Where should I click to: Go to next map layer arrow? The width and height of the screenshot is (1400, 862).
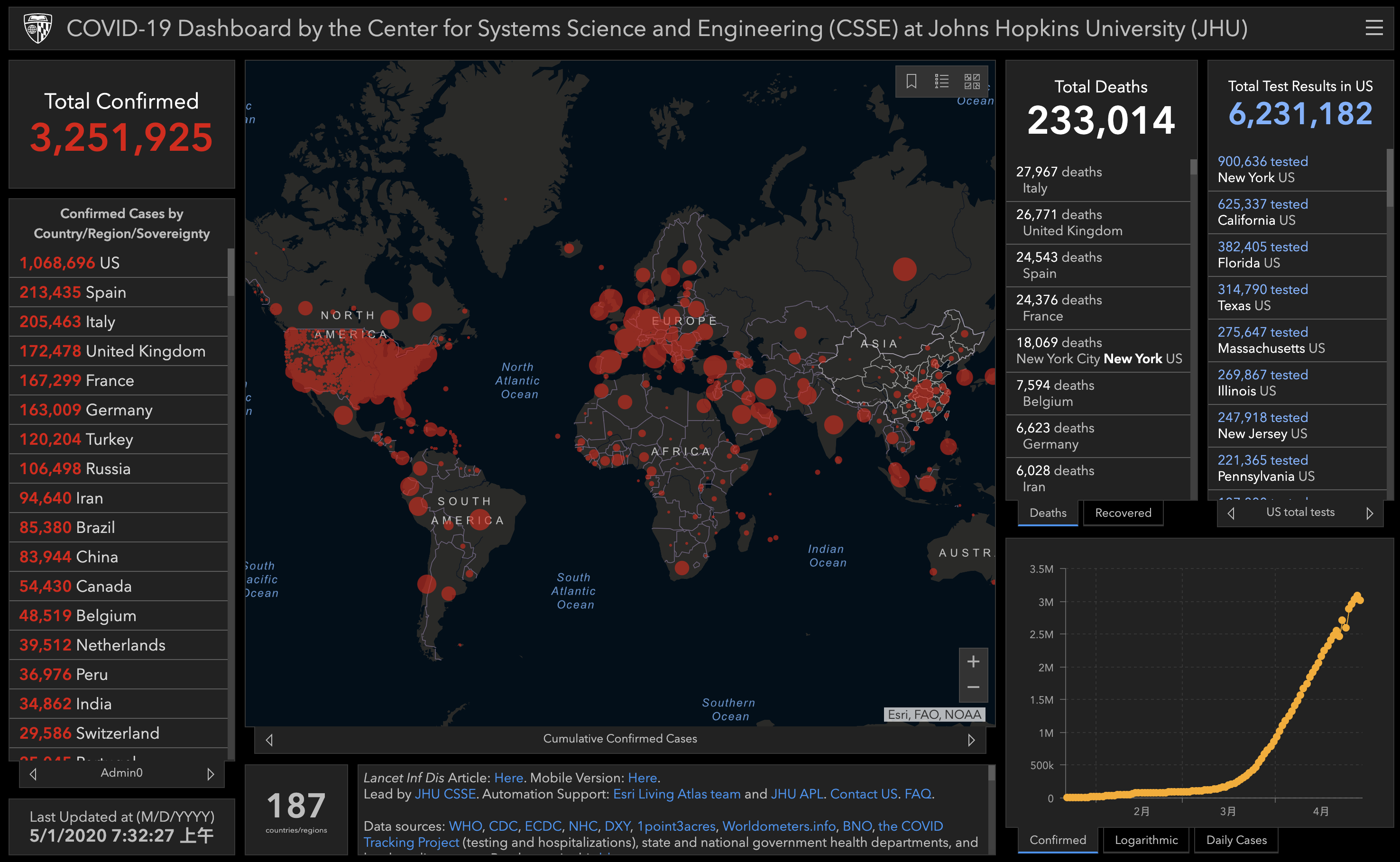[971, 740]
